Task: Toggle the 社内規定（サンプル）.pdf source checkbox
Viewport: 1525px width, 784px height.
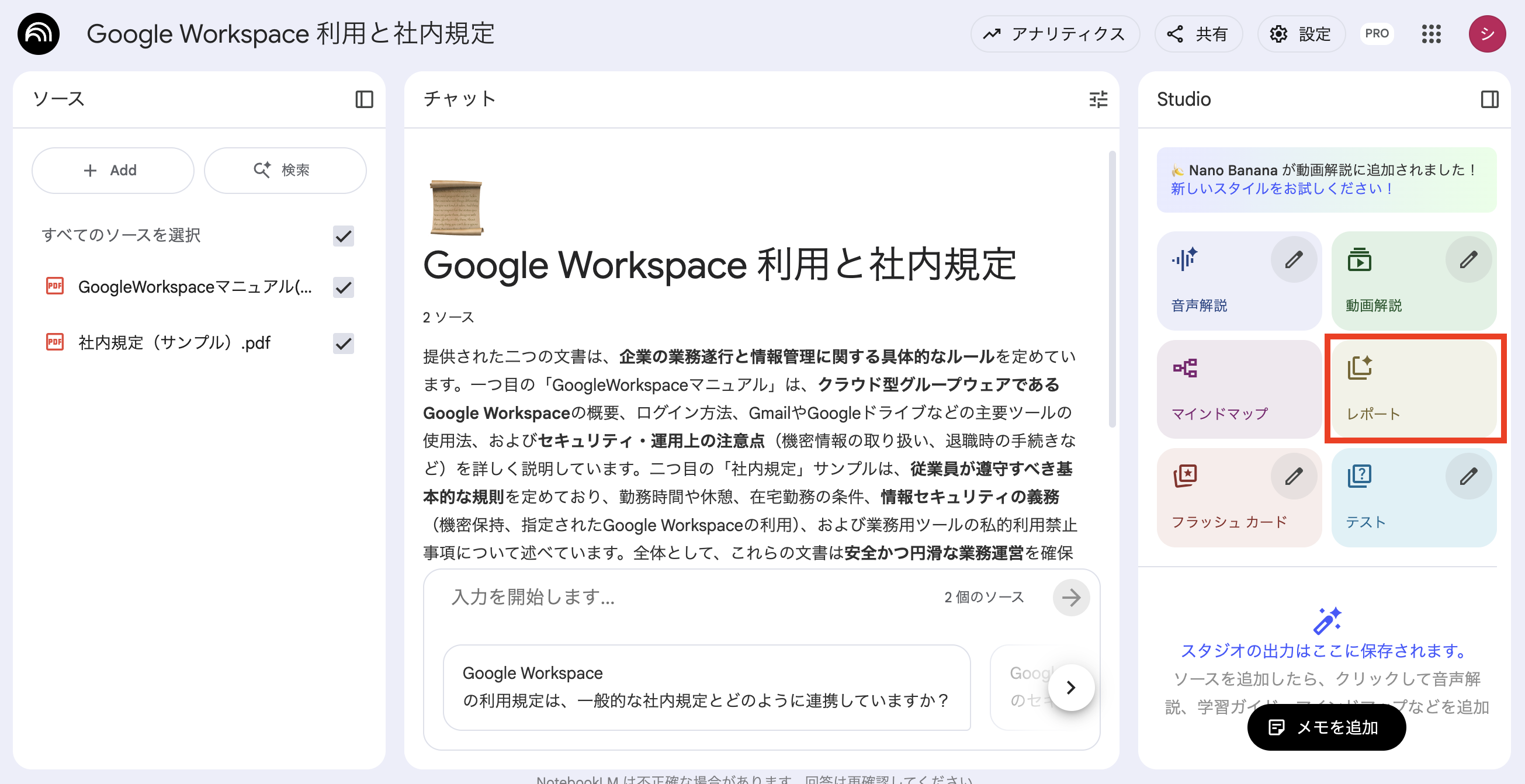Action: pos(342,342)
